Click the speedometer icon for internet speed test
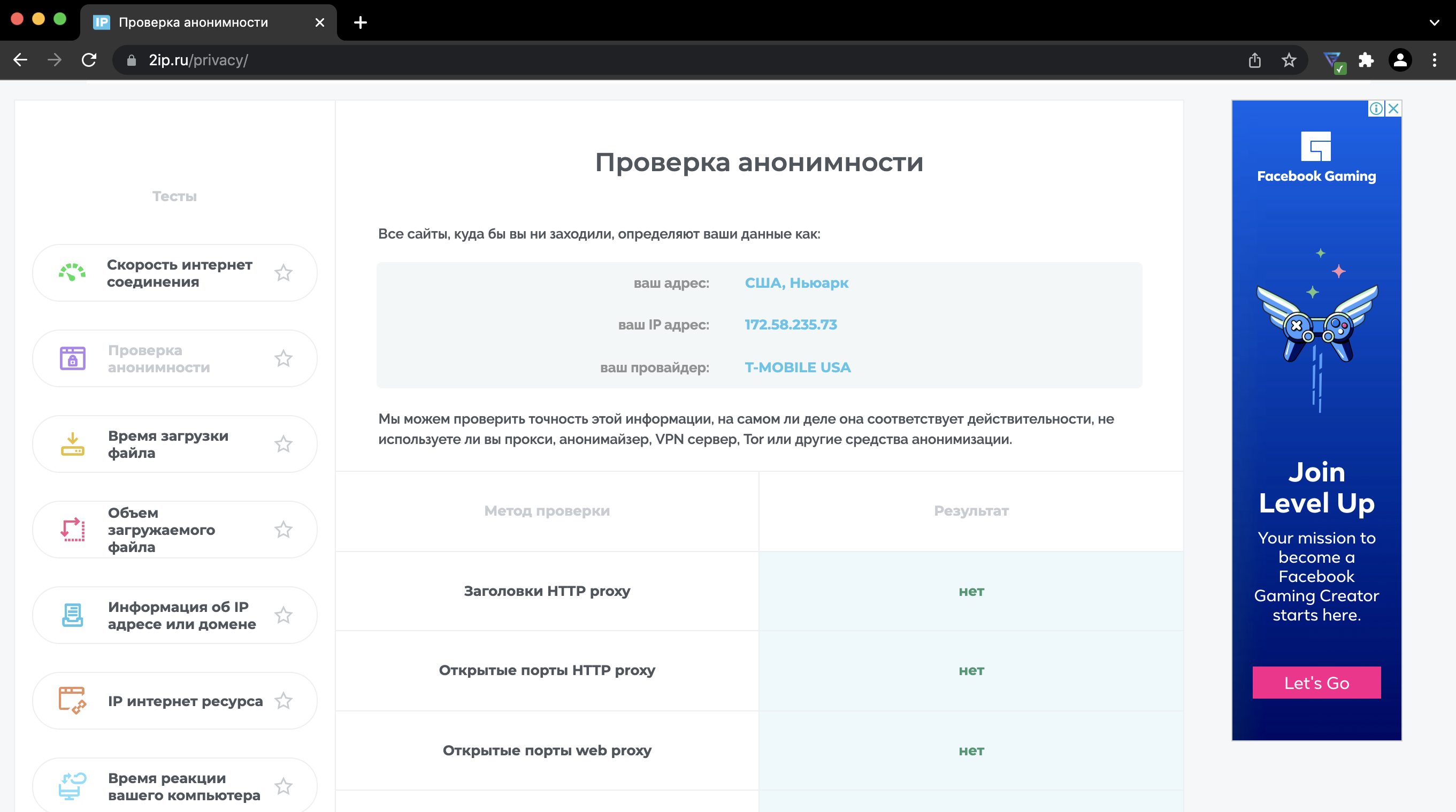 [72, 273]
